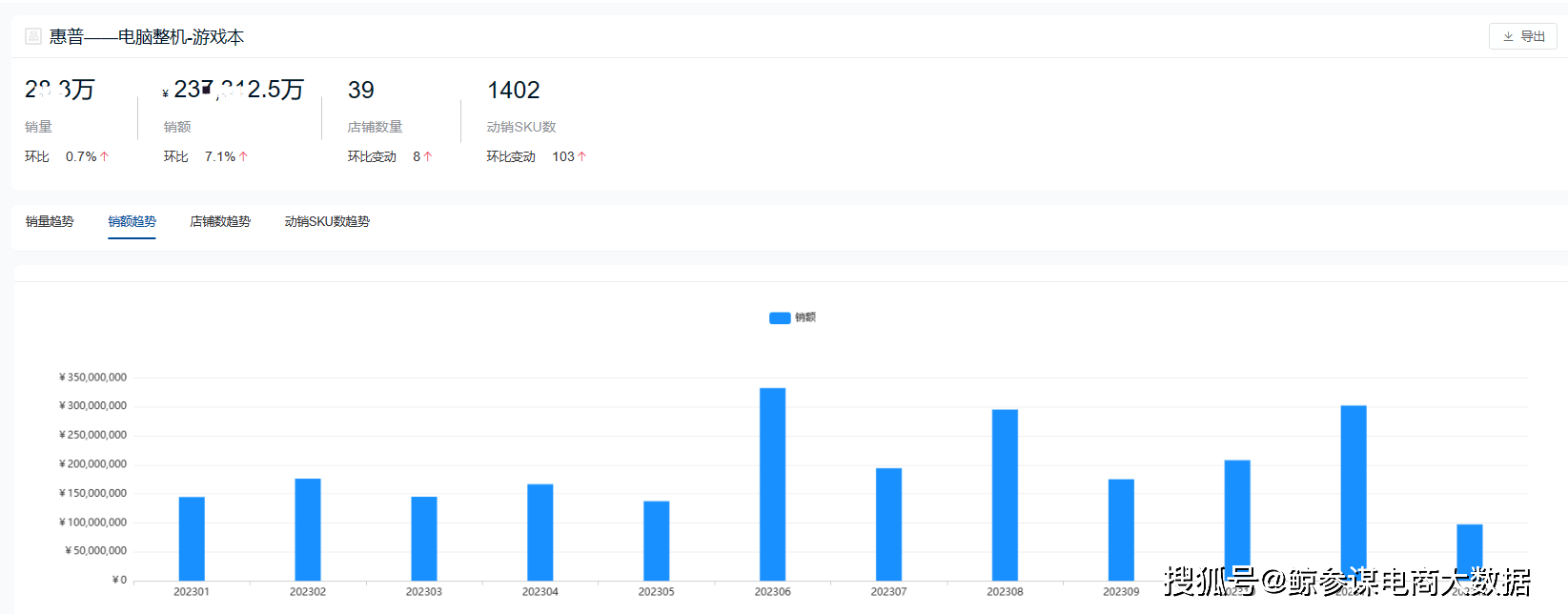Switch to the 销量趋势 tab
Viewport: 1568px width, 614px height.
click(x=50, y=221)
